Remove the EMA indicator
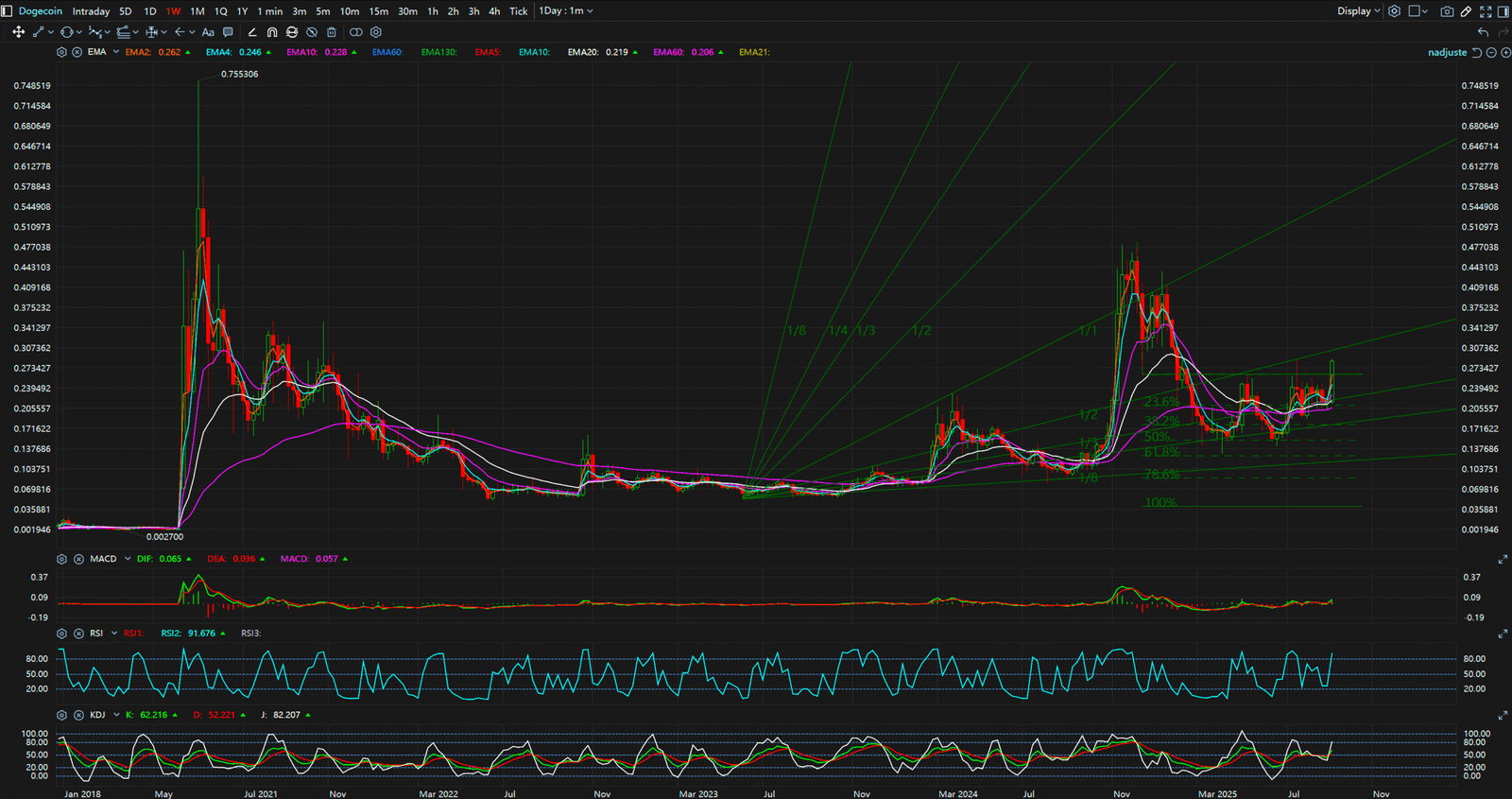This screenshot has height=799, width=1512. [77, 52]
